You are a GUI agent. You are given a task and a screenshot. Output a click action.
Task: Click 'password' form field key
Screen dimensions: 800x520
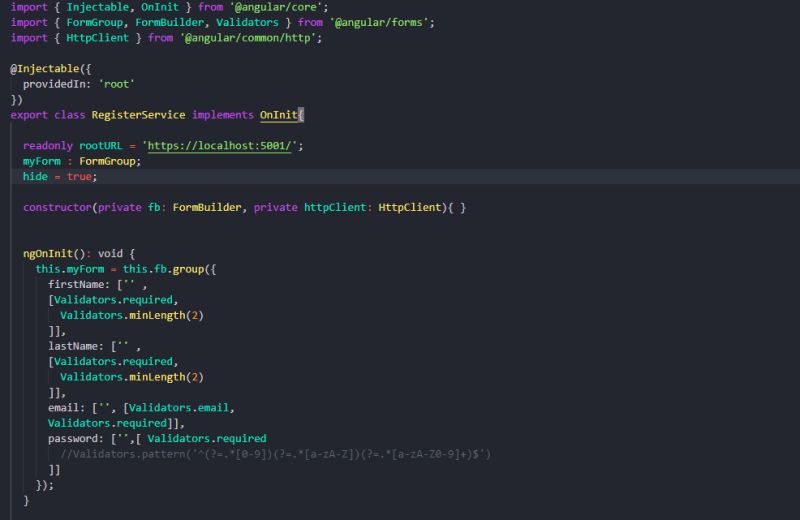73,438
